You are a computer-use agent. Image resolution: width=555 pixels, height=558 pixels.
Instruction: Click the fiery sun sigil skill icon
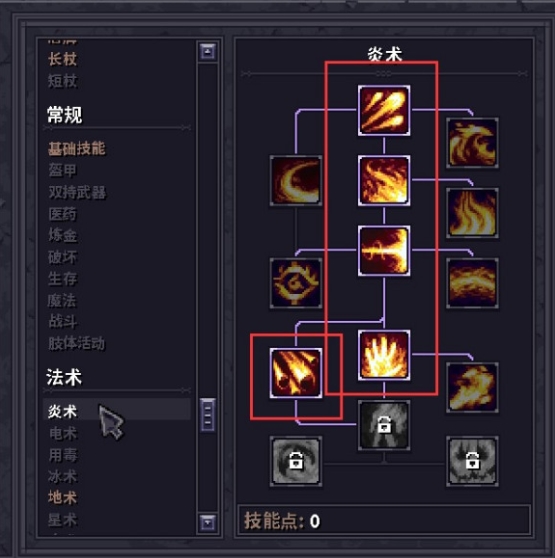tap(296, 283)
